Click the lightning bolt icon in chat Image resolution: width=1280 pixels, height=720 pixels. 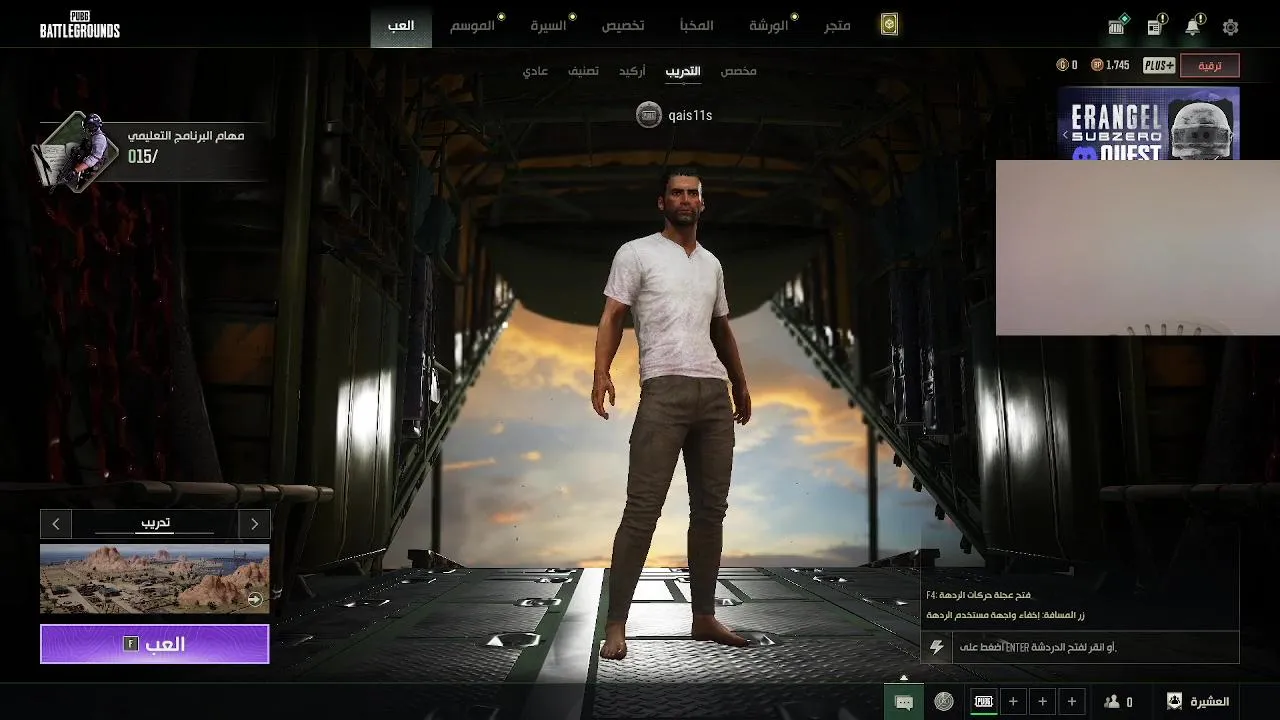937,647
